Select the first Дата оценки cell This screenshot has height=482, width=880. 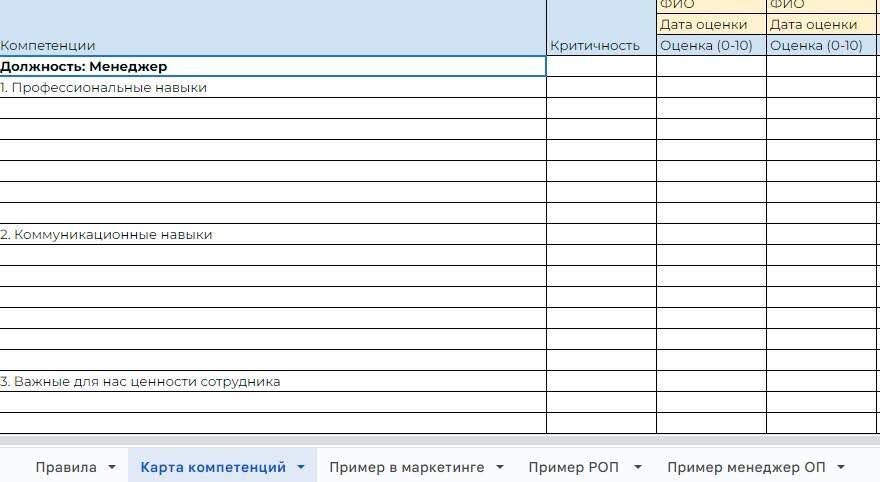(711, 24)
